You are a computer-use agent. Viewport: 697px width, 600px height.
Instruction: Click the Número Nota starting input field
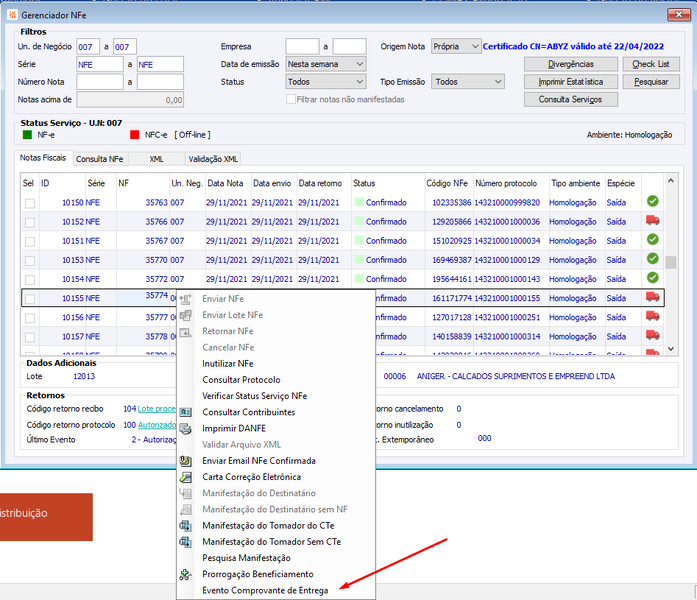coord(100,82)
